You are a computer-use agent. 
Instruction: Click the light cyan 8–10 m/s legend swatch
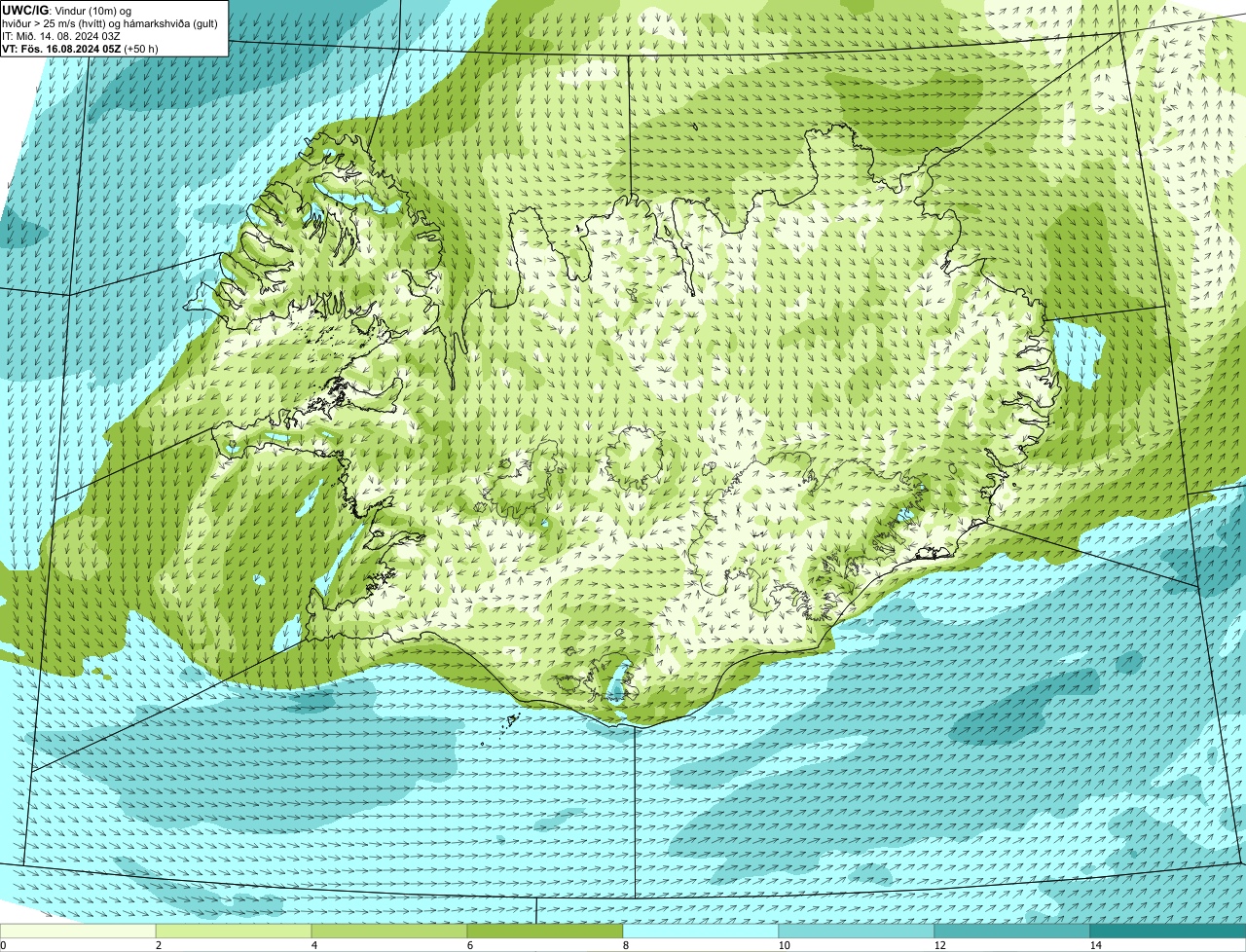(x=701, y=931)
